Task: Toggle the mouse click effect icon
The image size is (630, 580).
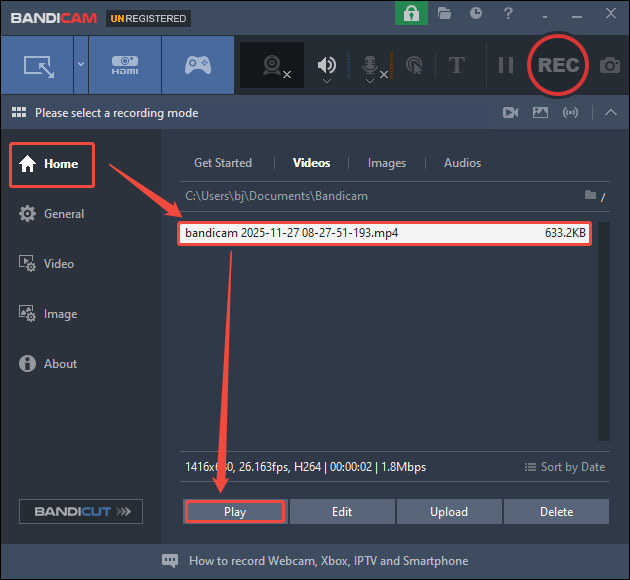Action: click(x=414, y=65)
